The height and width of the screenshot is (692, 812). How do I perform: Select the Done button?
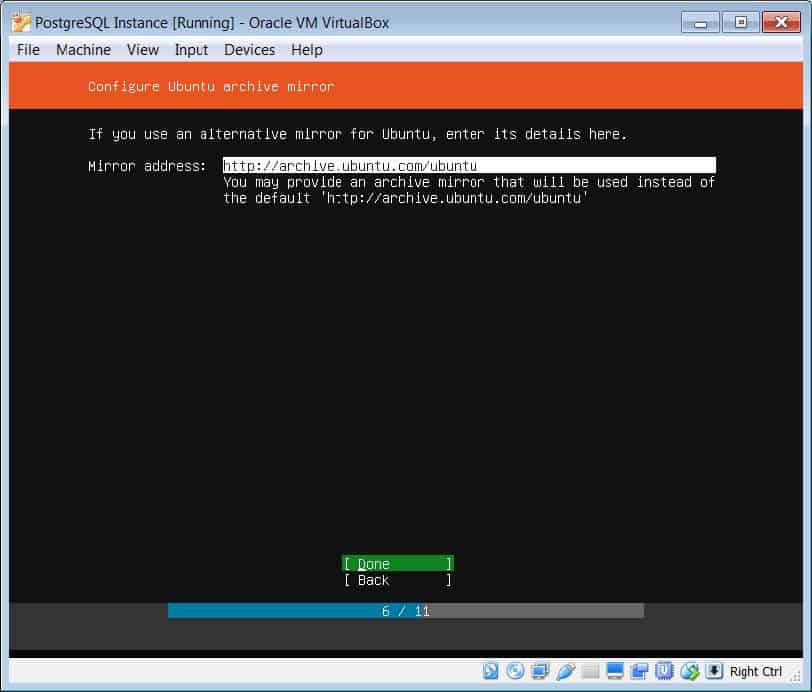click(398, 564)
